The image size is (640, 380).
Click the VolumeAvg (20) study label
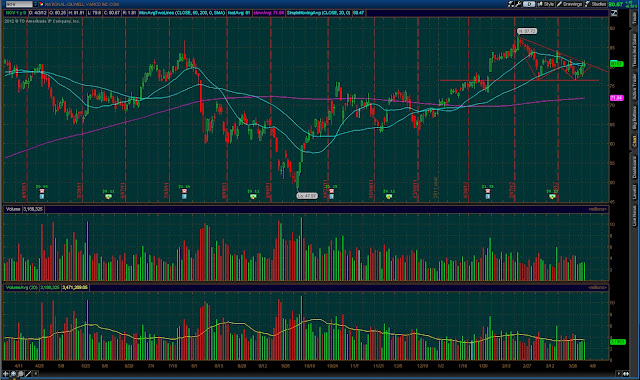point(21,288)
